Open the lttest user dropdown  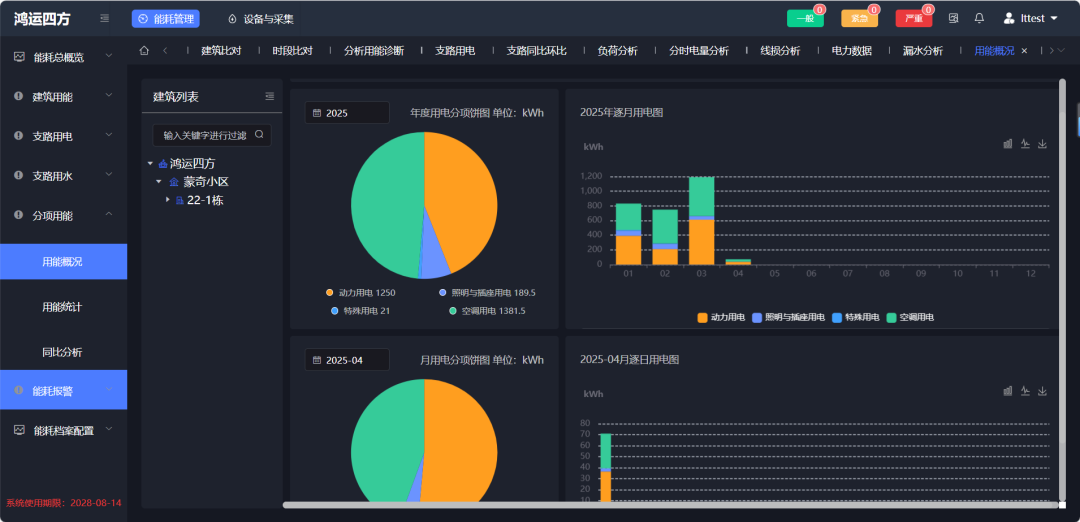tap(1030, 19)
